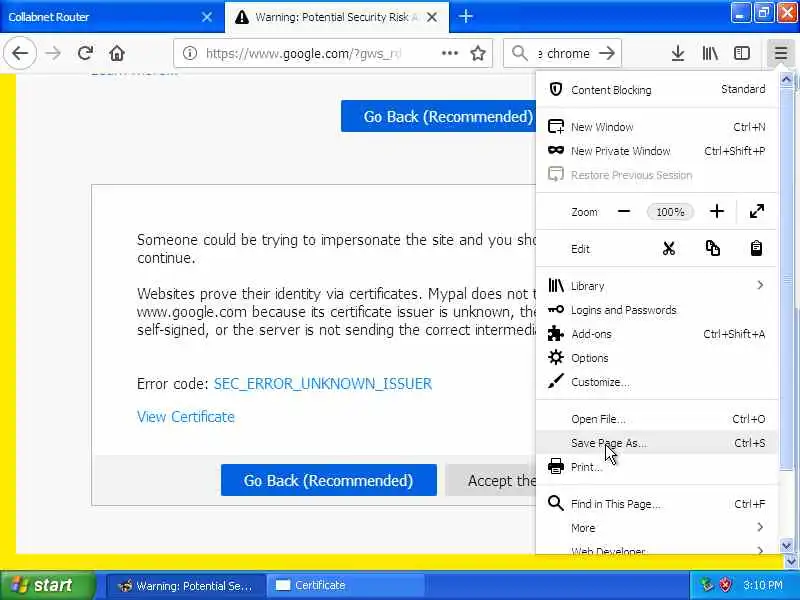Enter full screen with the arrows icon
Viewport: 800px width, 600px height.
tap(757, 211)
